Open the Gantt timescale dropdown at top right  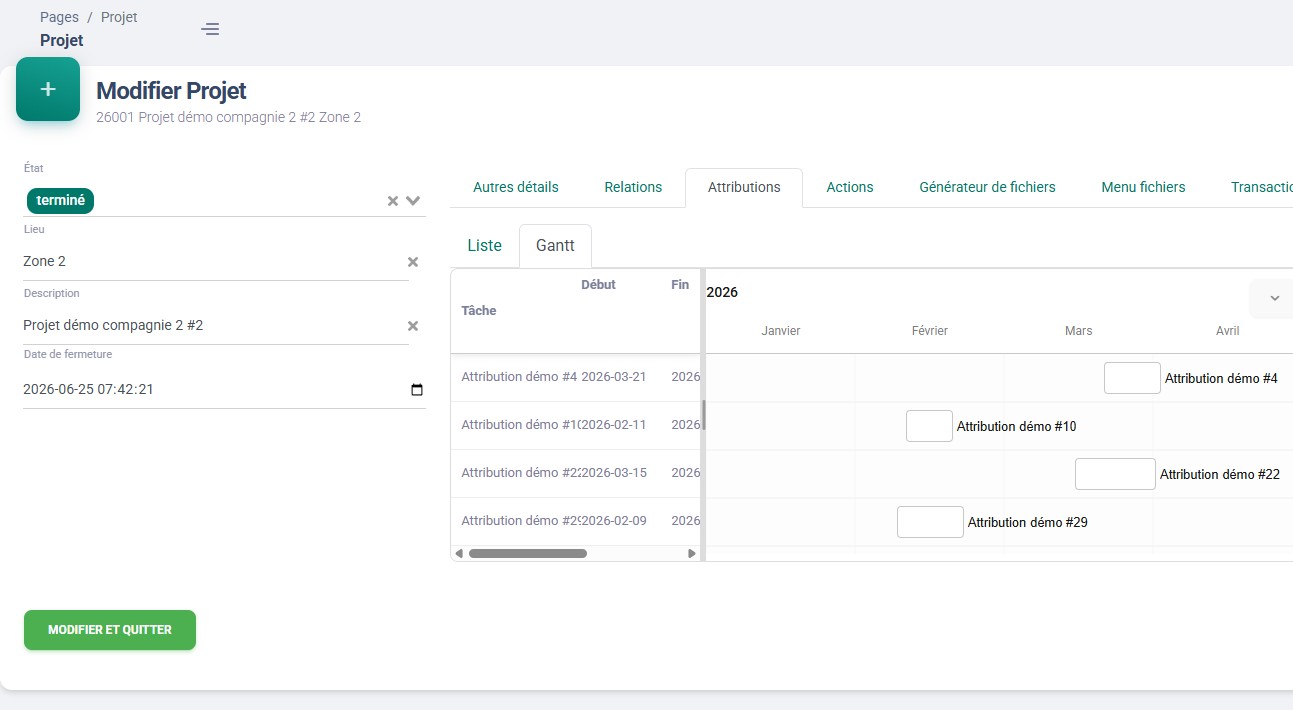pyautogui.click(x=1272, y=298)
